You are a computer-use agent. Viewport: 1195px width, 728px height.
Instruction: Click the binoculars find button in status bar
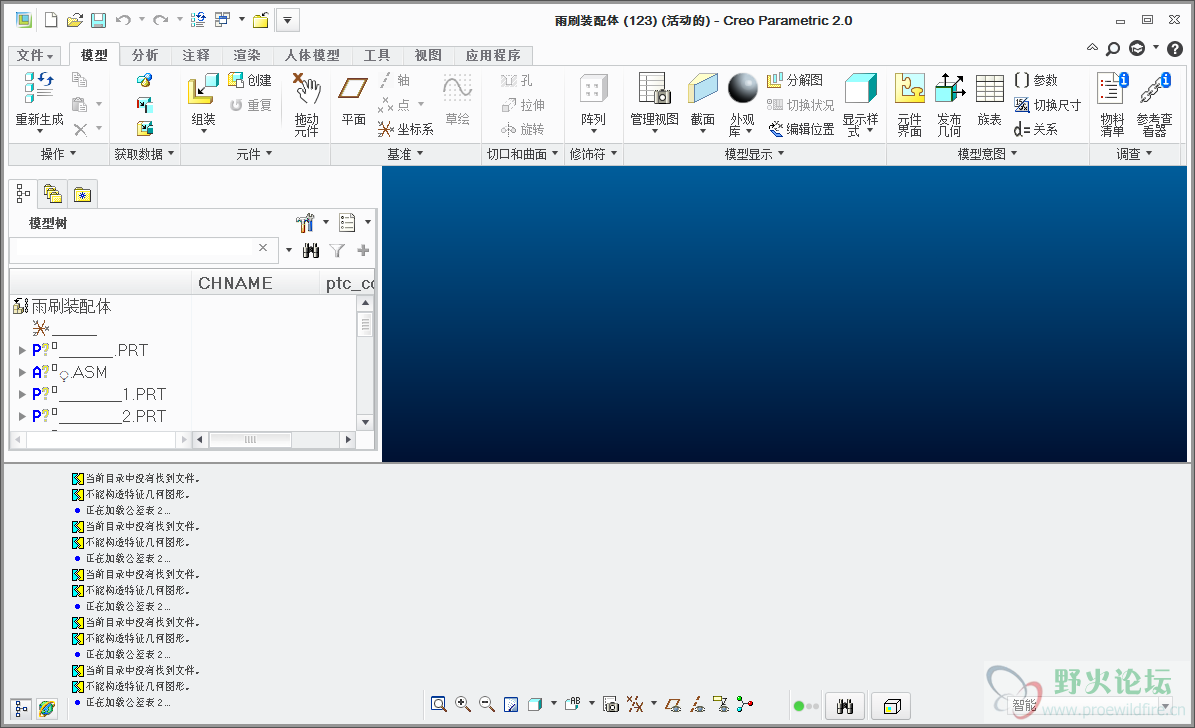844,706
